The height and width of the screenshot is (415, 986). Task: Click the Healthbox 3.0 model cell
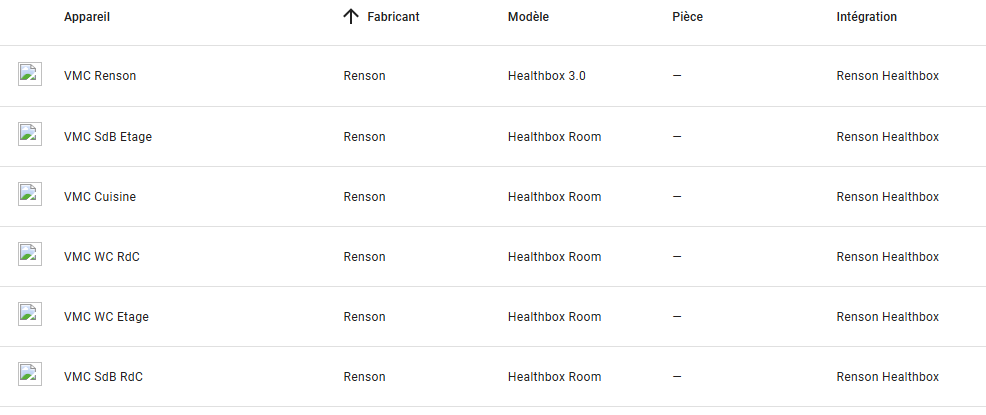pos(546,76)
